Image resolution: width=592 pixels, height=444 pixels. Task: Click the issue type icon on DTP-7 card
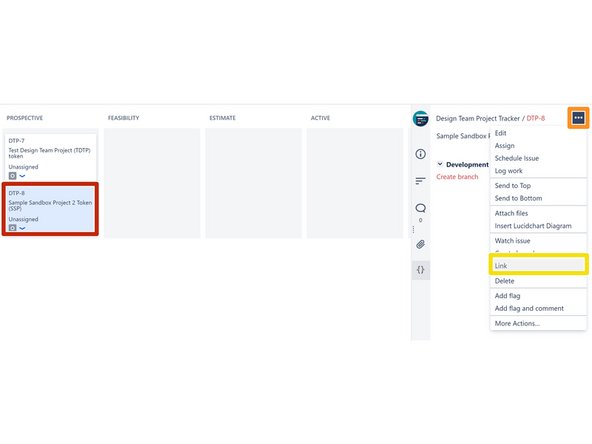[12, 176]
